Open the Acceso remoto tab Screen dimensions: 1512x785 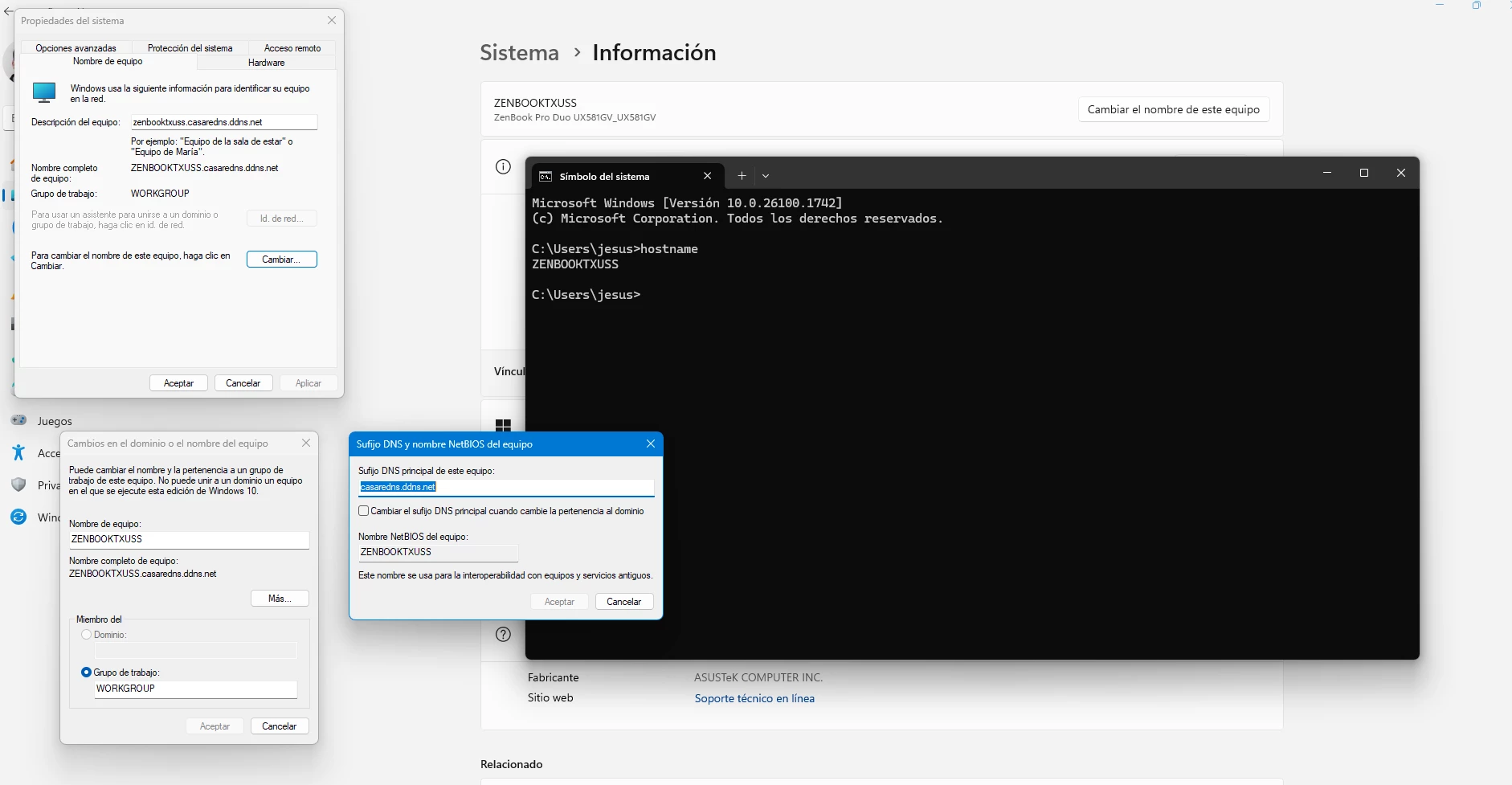[x=292, y=48]
